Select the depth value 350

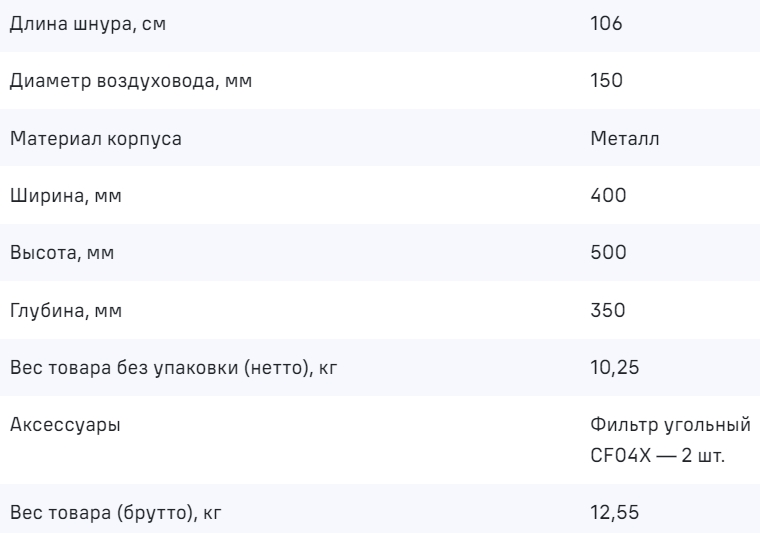pyautogui.click(x=607, y=310)
